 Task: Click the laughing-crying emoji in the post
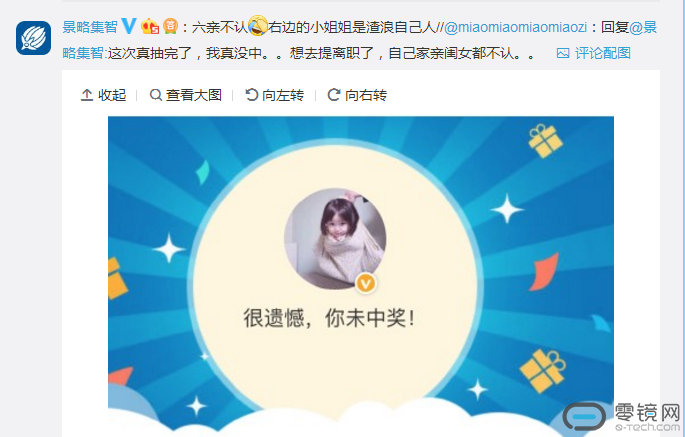(258, 26)
